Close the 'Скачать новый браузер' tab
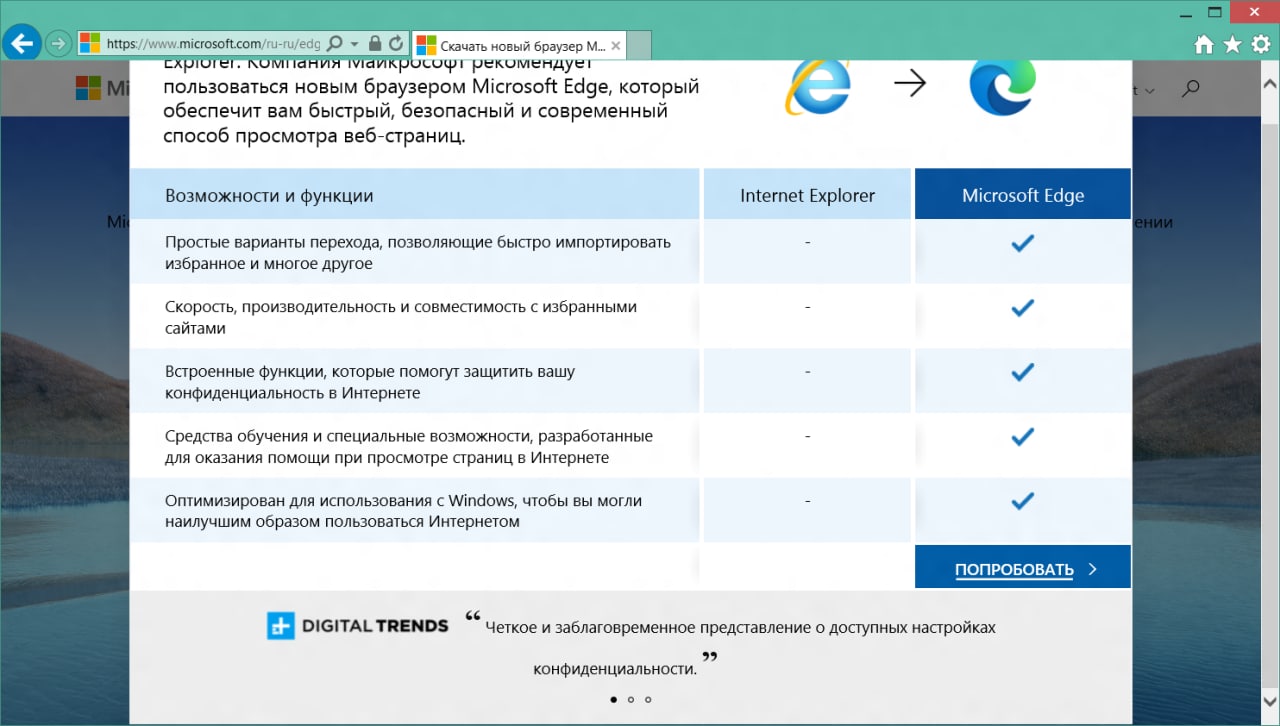 tap(616, 45)
